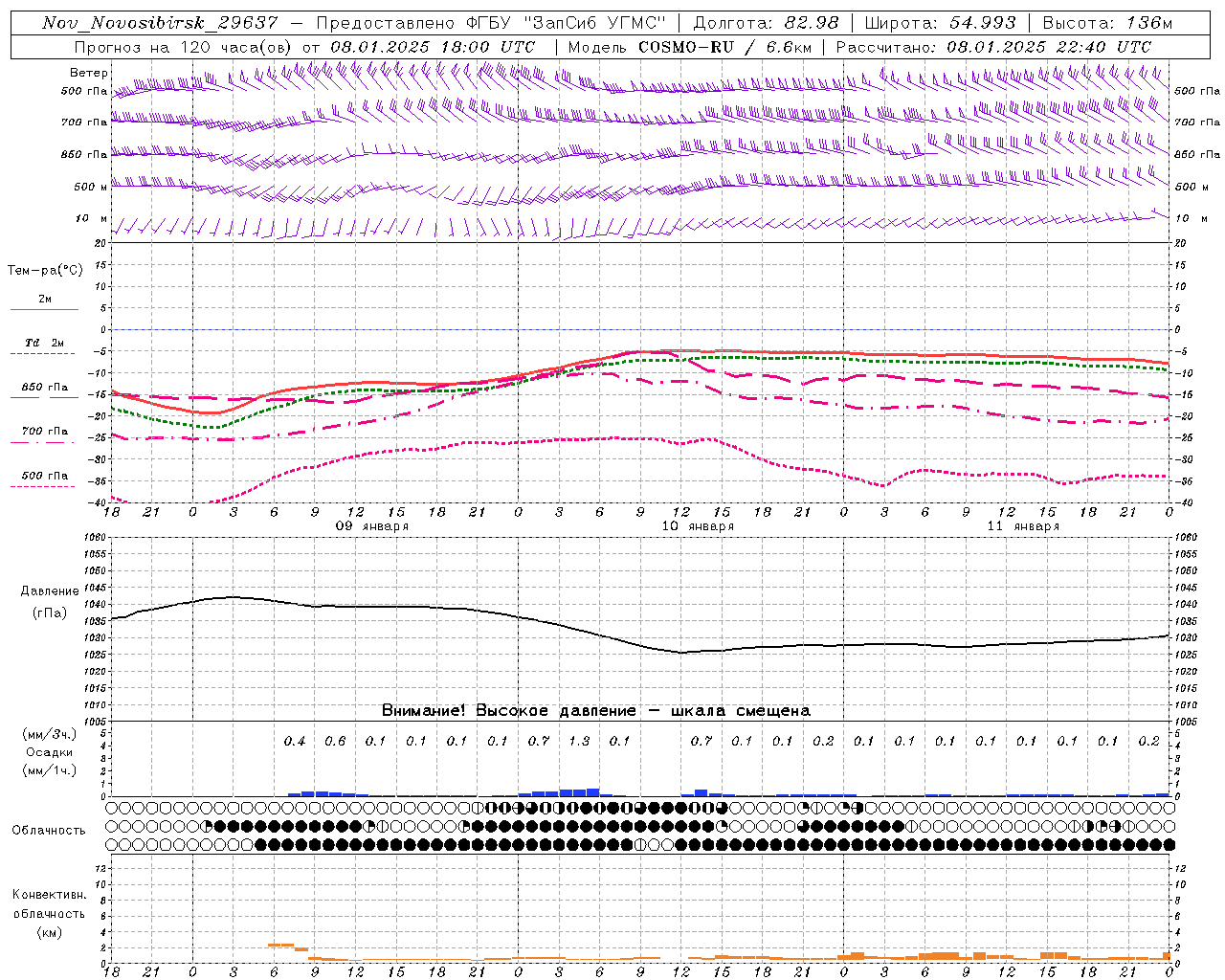Click the (км) convective height unit label

click(x=49, y=932)
